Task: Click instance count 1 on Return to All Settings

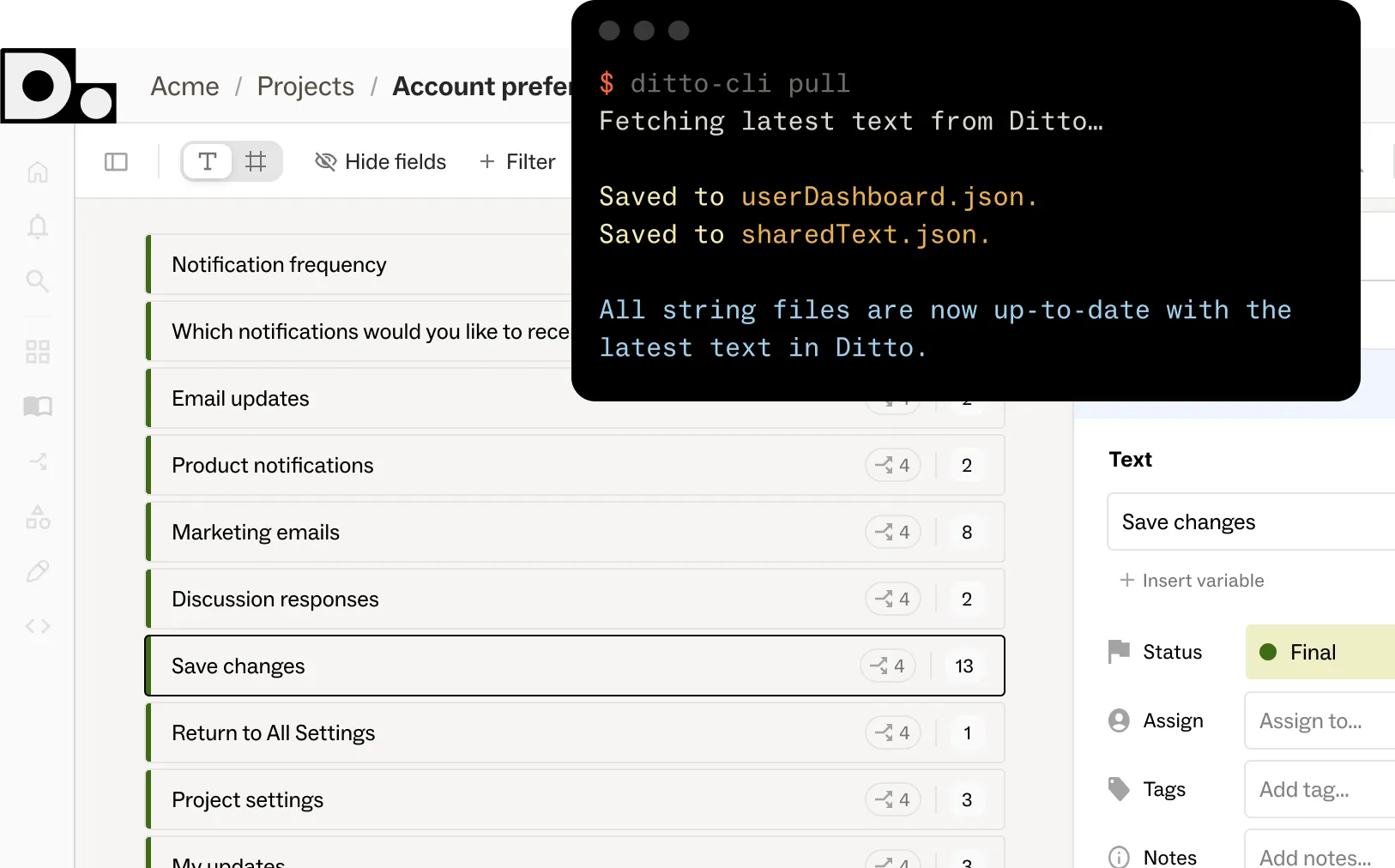Action: pyautogui.click(x=967, y=732)
